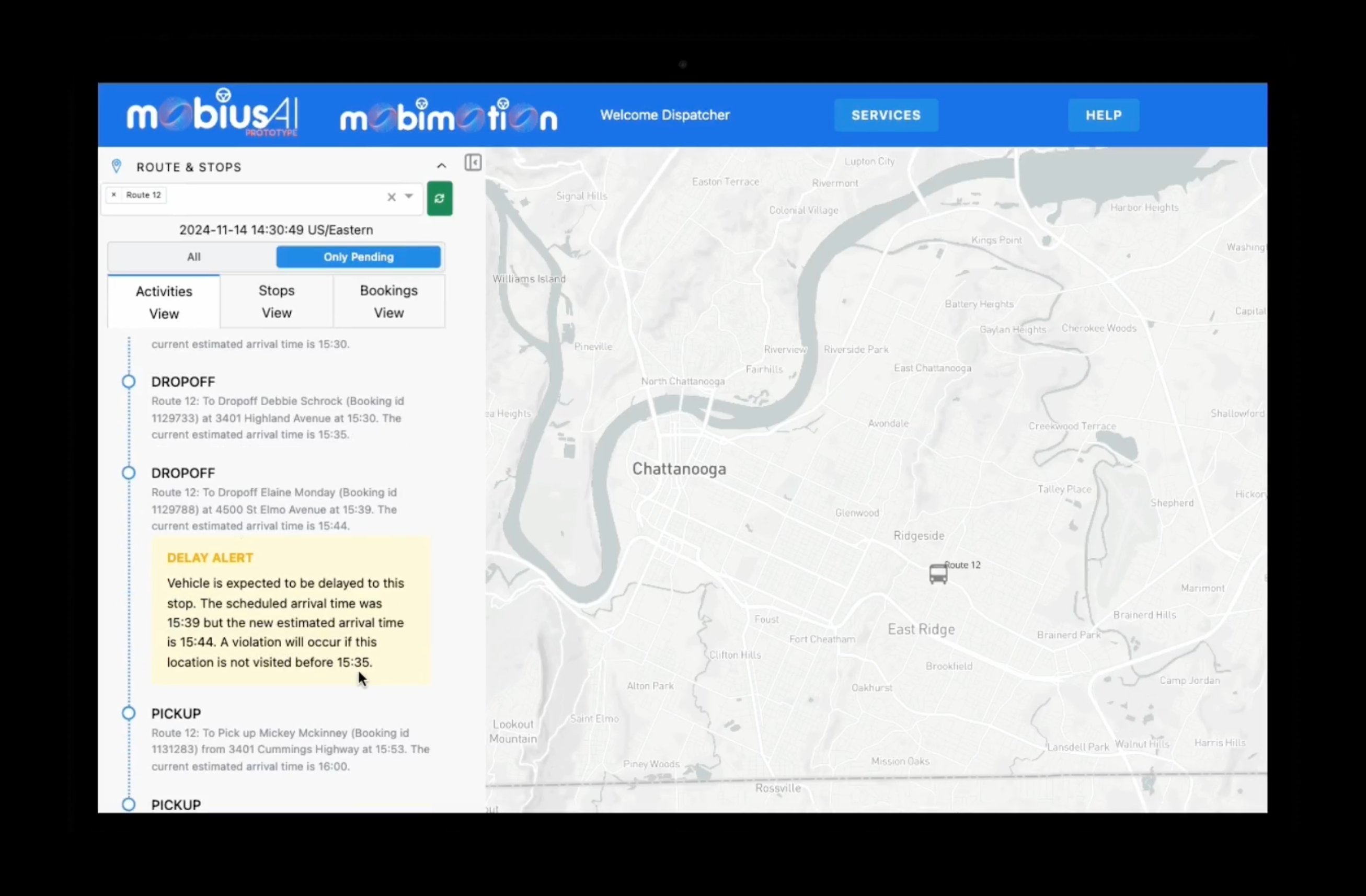The image size is (1366, 896).
Task: Remove the Route 12 chip with its x
Action: [x=113, y=194]
